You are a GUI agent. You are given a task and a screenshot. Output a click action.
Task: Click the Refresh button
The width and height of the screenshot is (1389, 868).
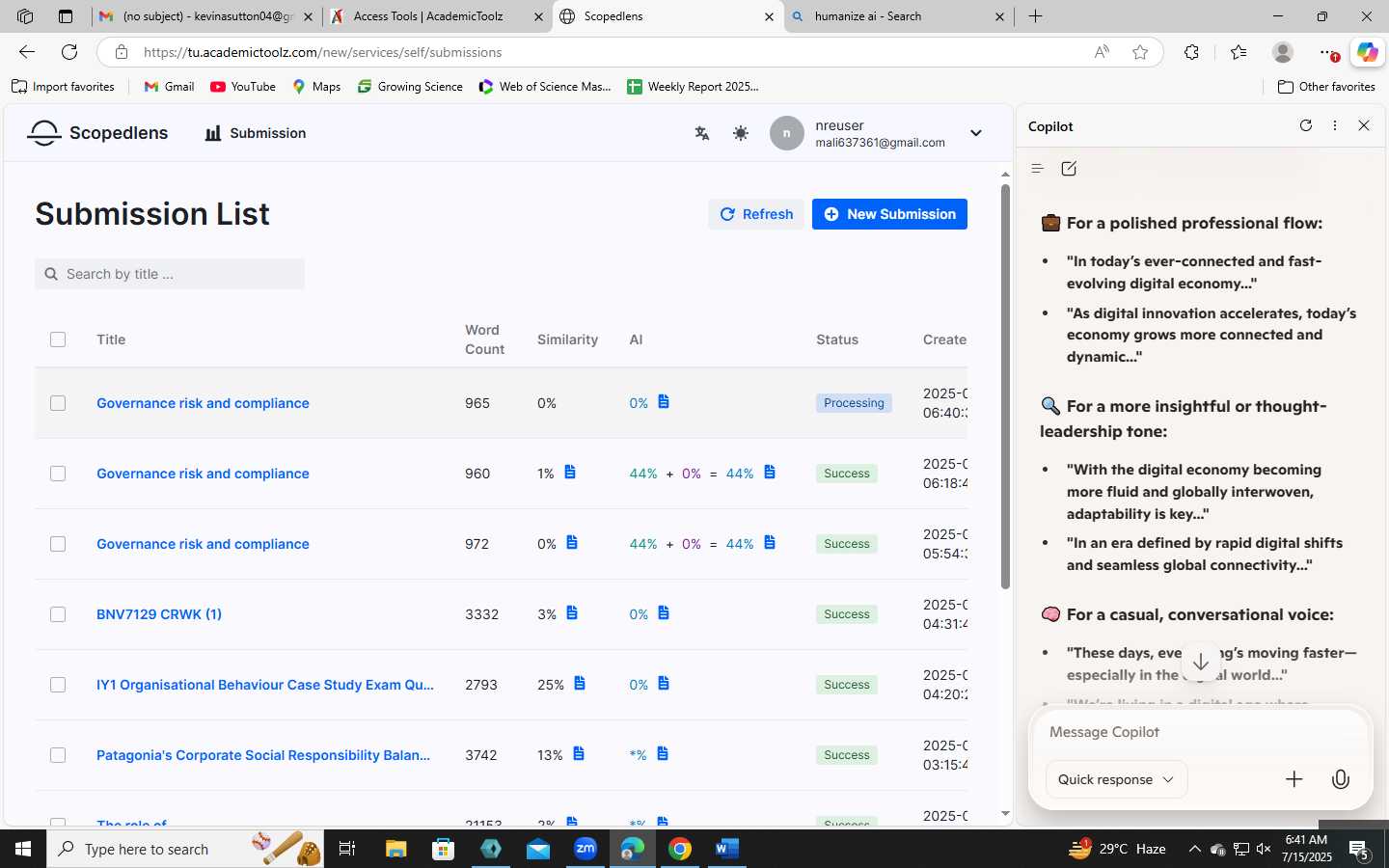(756, 214)
